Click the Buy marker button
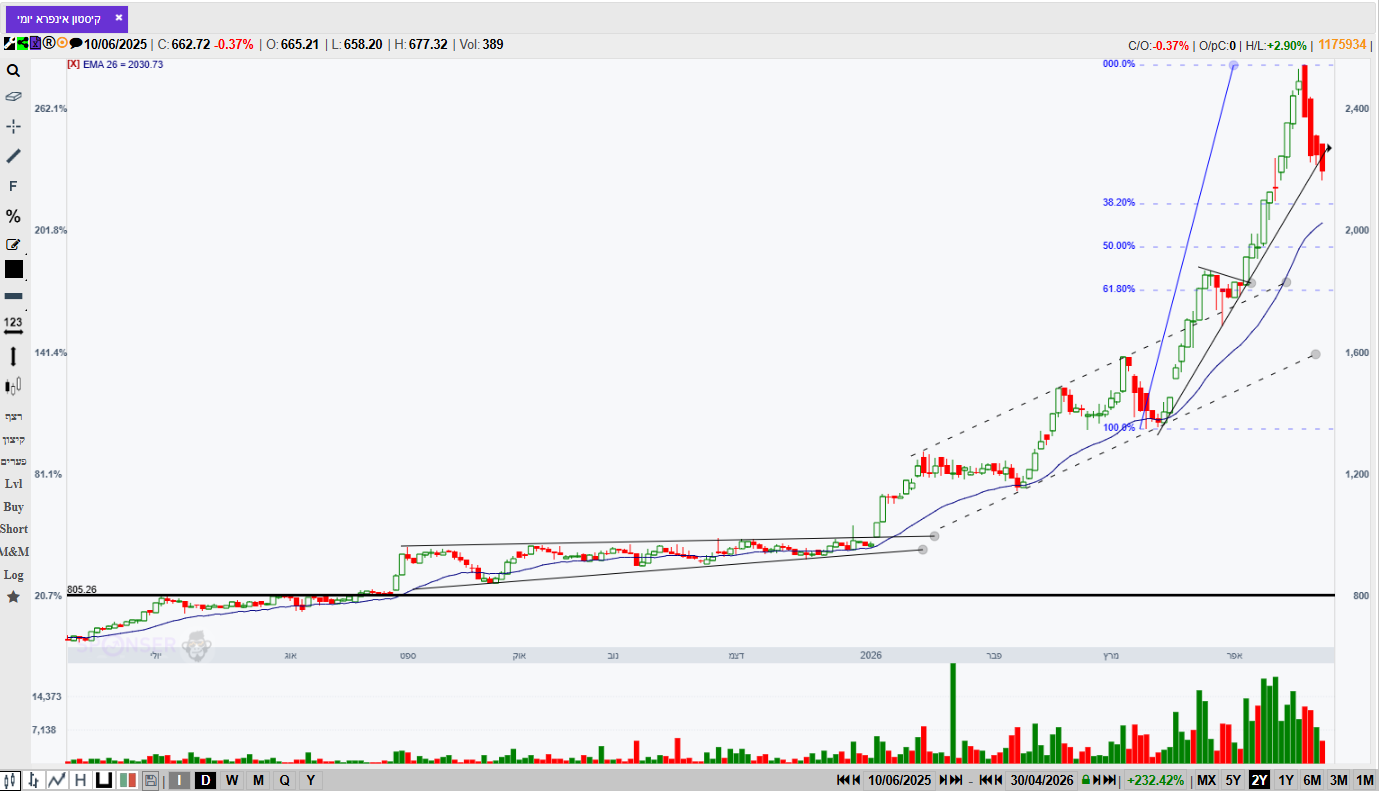The width and height of the screenshot is (1379, 791). [x=13, y=507]
